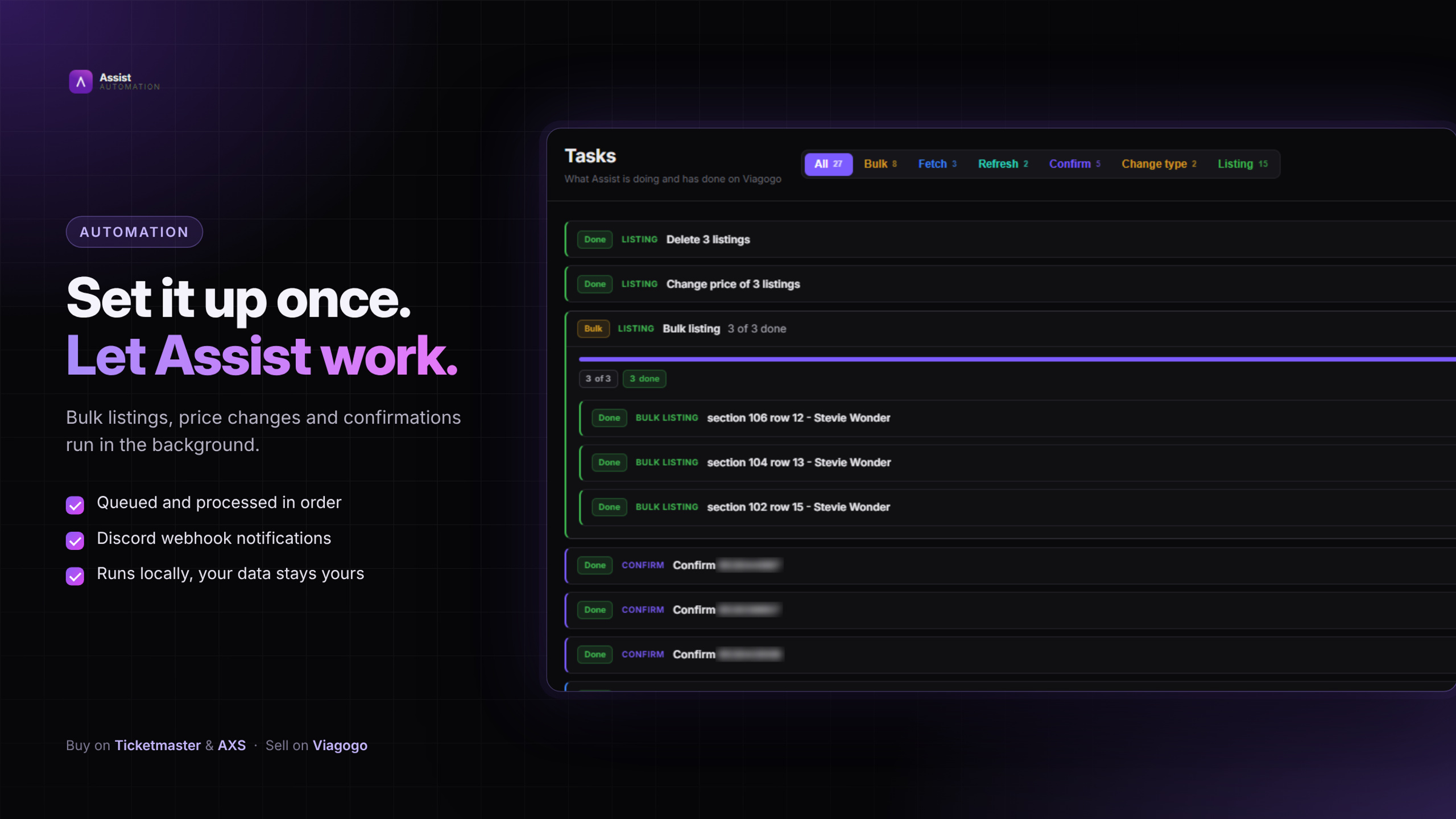Click the AUTOMATION pill badge
Image resolution: width=1456 pixels, height=819 pixels.
(x=134, y=232)
